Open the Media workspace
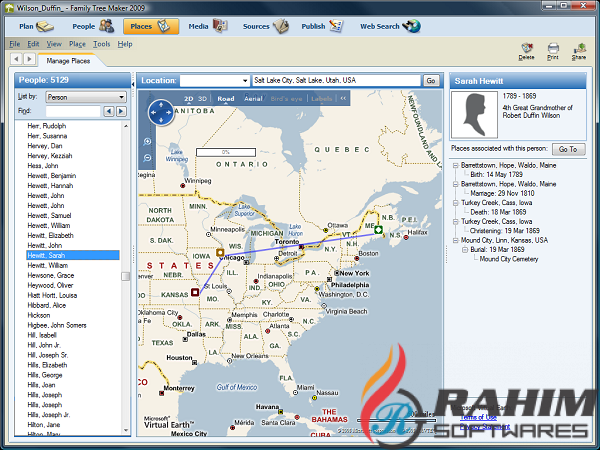600x450 pixels. pos(208,26)
